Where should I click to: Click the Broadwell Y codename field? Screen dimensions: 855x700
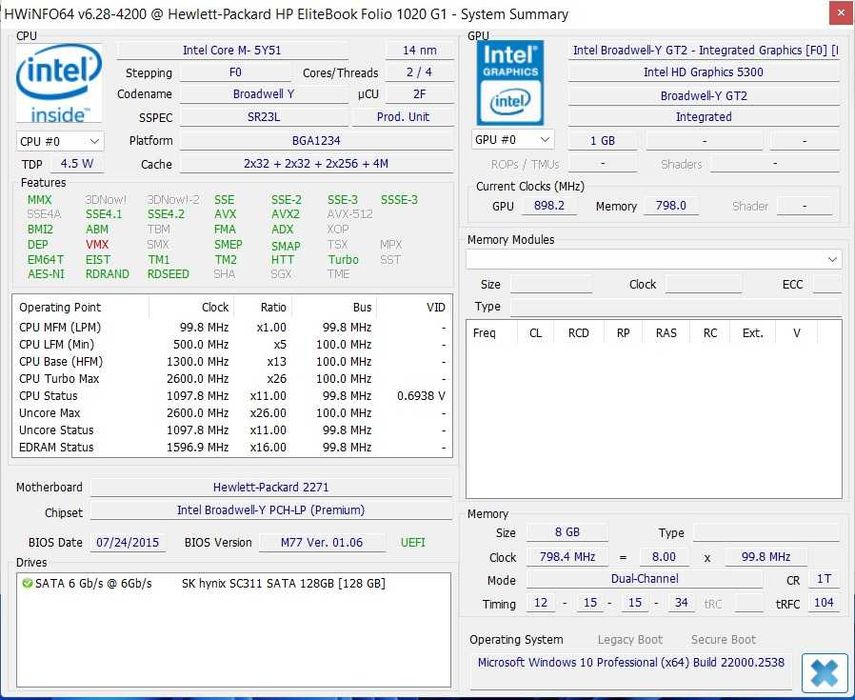pos(263,94)
